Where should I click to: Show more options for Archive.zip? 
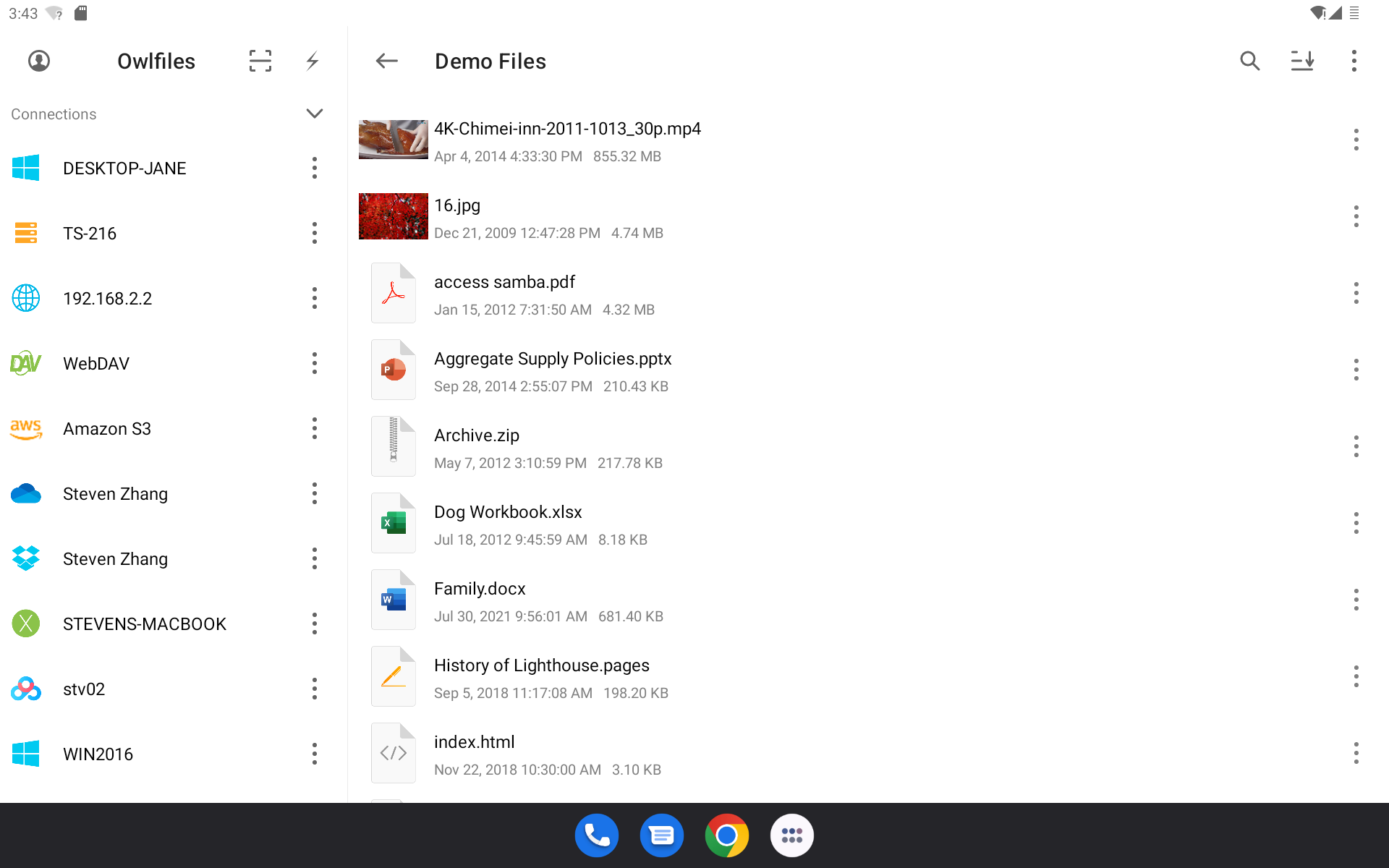coord(1356,446)
